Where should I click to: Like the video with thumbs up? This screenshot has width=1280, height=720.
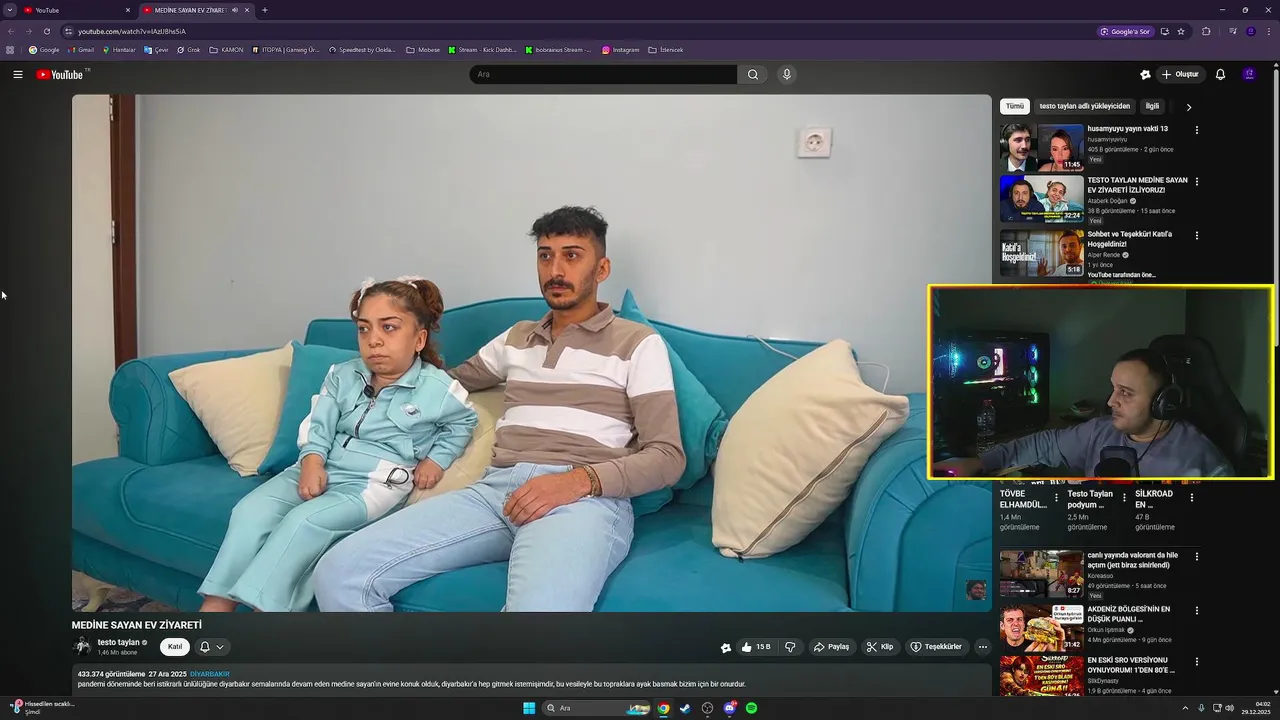pyautogui.click(x=755, y=647)
